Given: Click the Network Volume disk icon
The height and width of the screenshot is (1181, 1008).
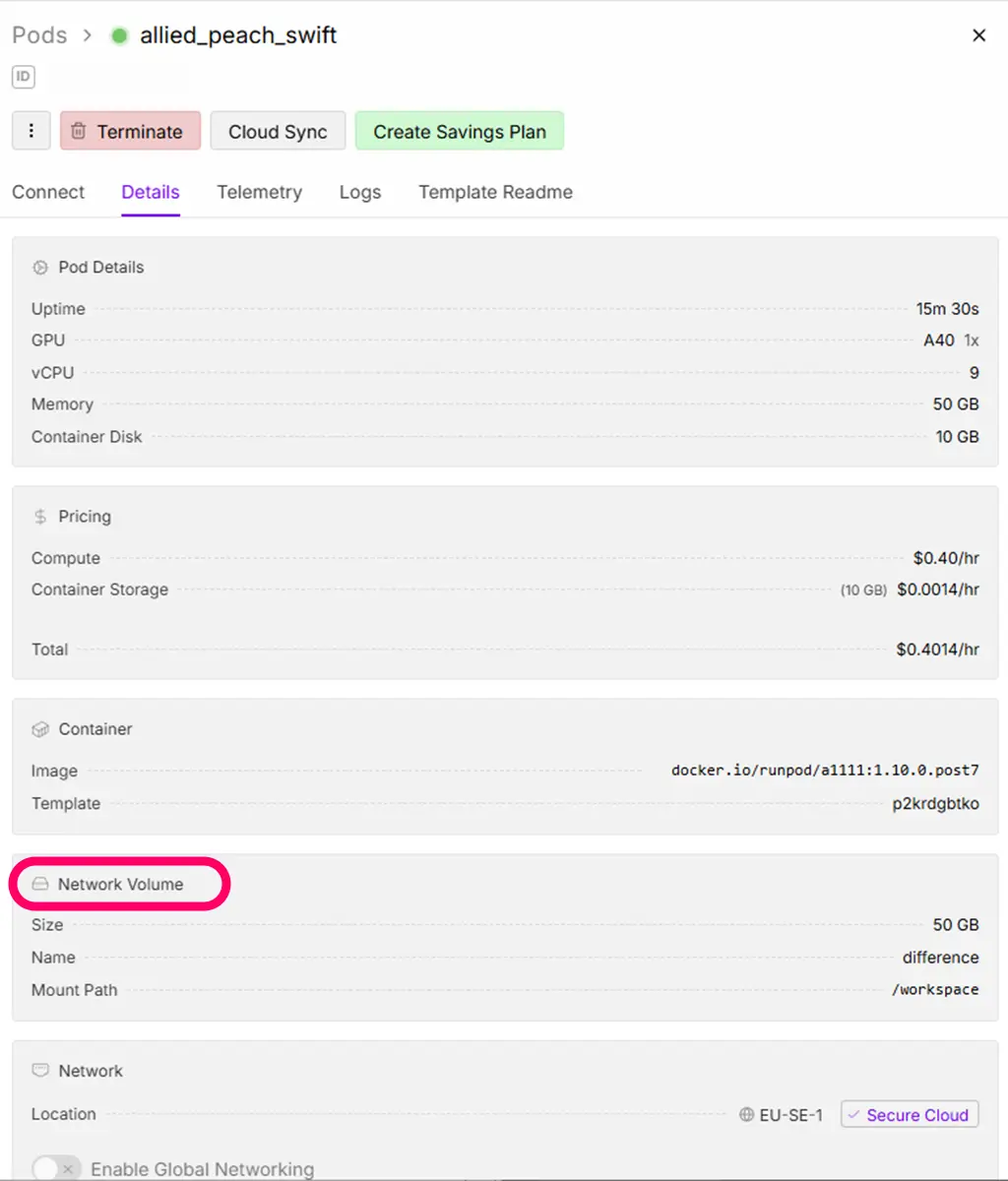Looking at the screenshot, I should pos(40,884).
